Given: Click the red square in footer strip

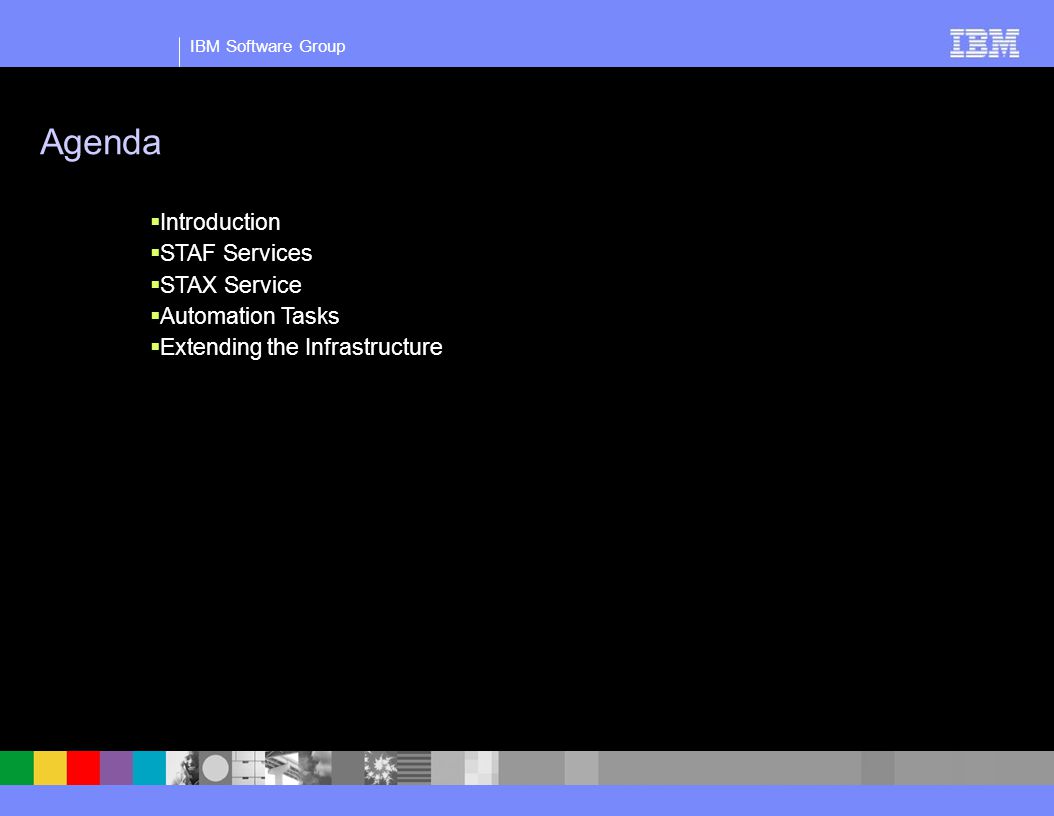Looking at the screenshot, I should click(83, 768).
